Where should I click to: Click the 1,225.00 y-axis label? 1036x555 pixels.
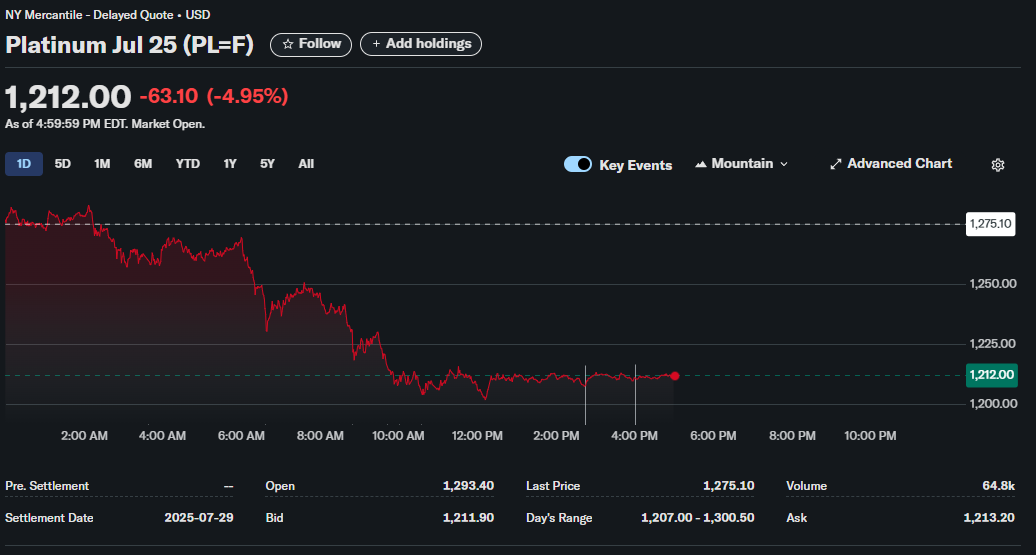coord(992,344)
